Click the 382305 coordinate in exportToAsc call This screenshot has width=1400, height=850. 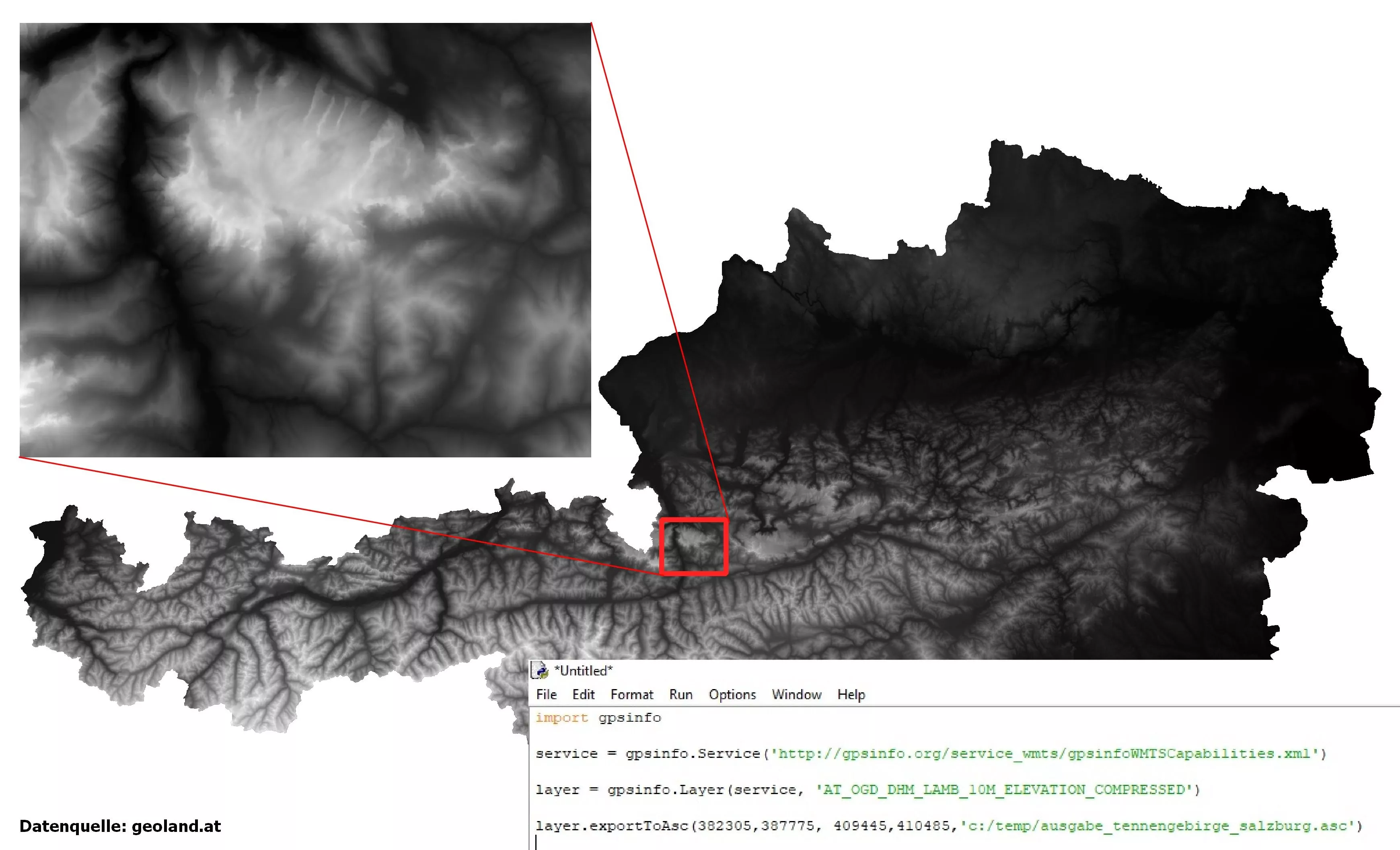point(724,825)
